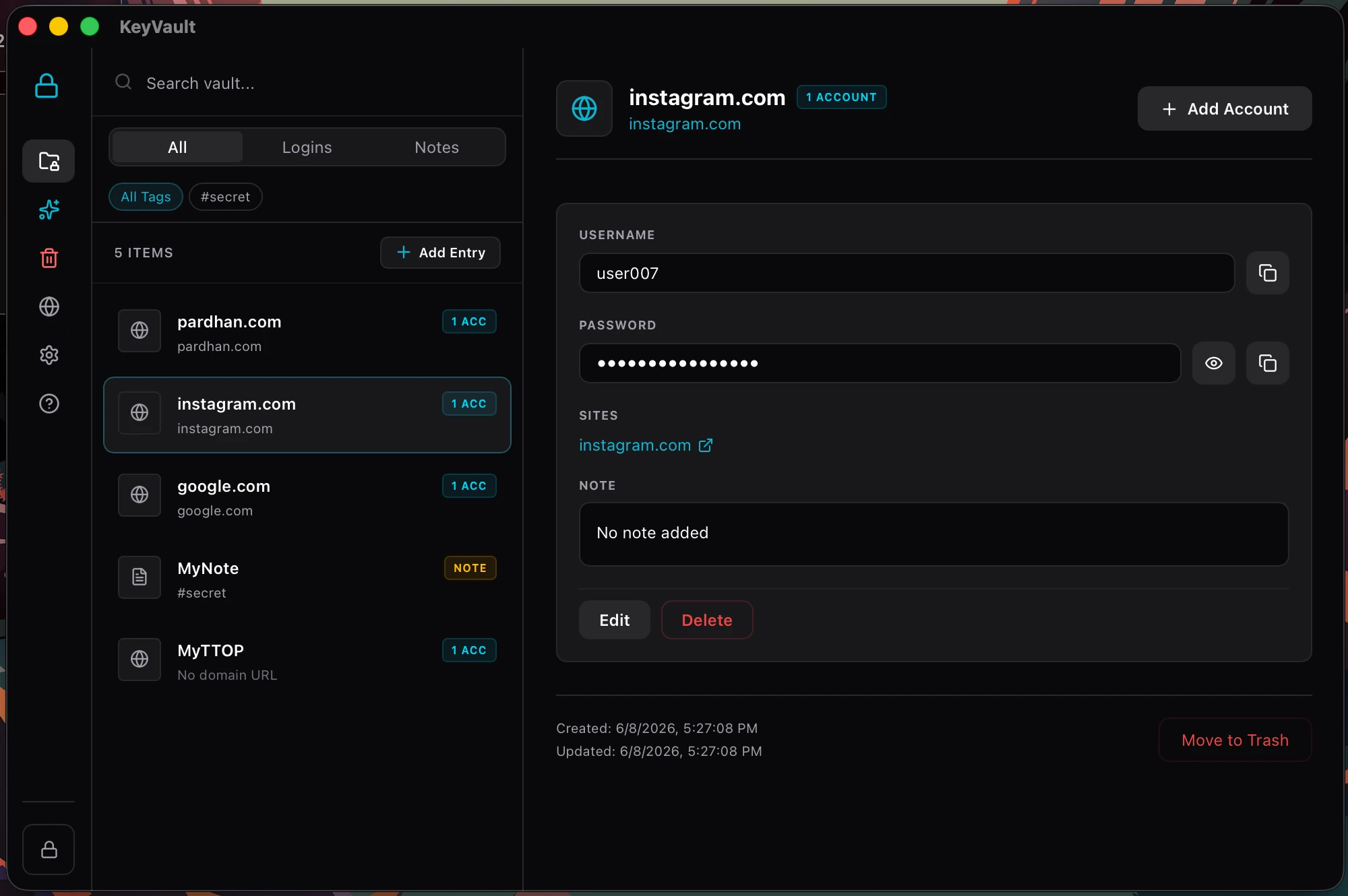Click Move to Trash
Screen dimensions: 1348x896
pos(1235,740)
